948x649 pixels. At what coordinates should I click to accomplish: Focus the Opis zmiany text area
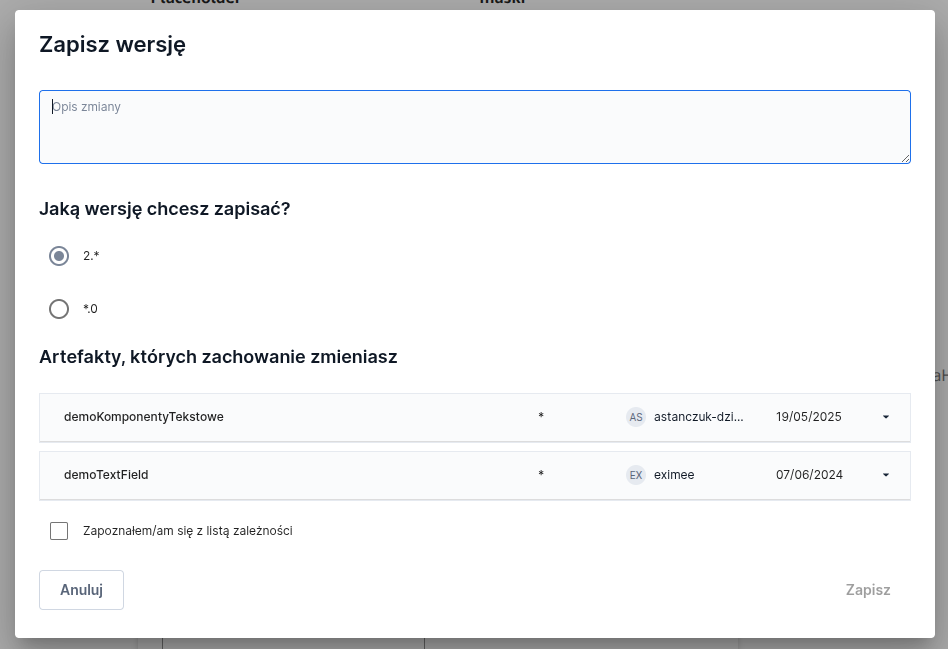tap(474, 127)
